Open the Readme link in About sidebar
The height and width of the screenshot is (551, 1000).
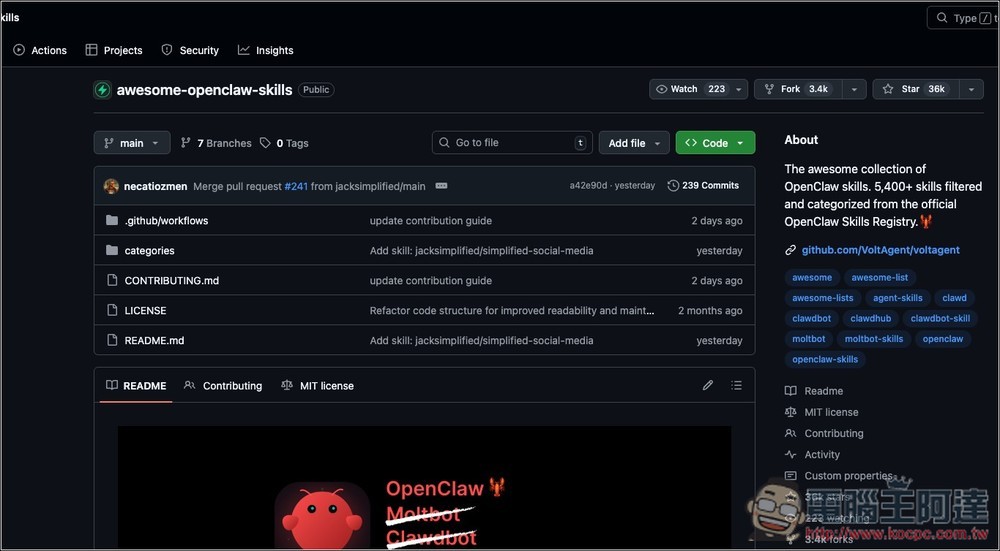pyautogui.click(x=814, y=391)
